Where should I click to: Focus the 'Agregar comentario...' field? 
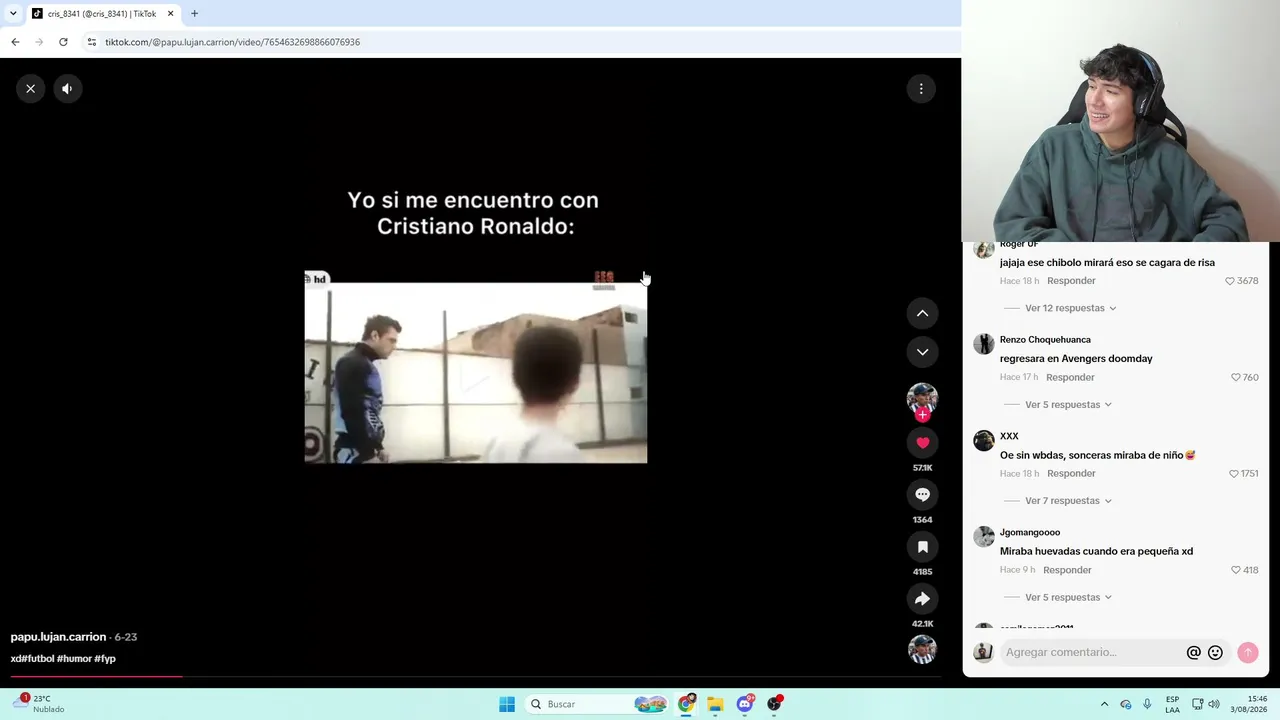1091,652
